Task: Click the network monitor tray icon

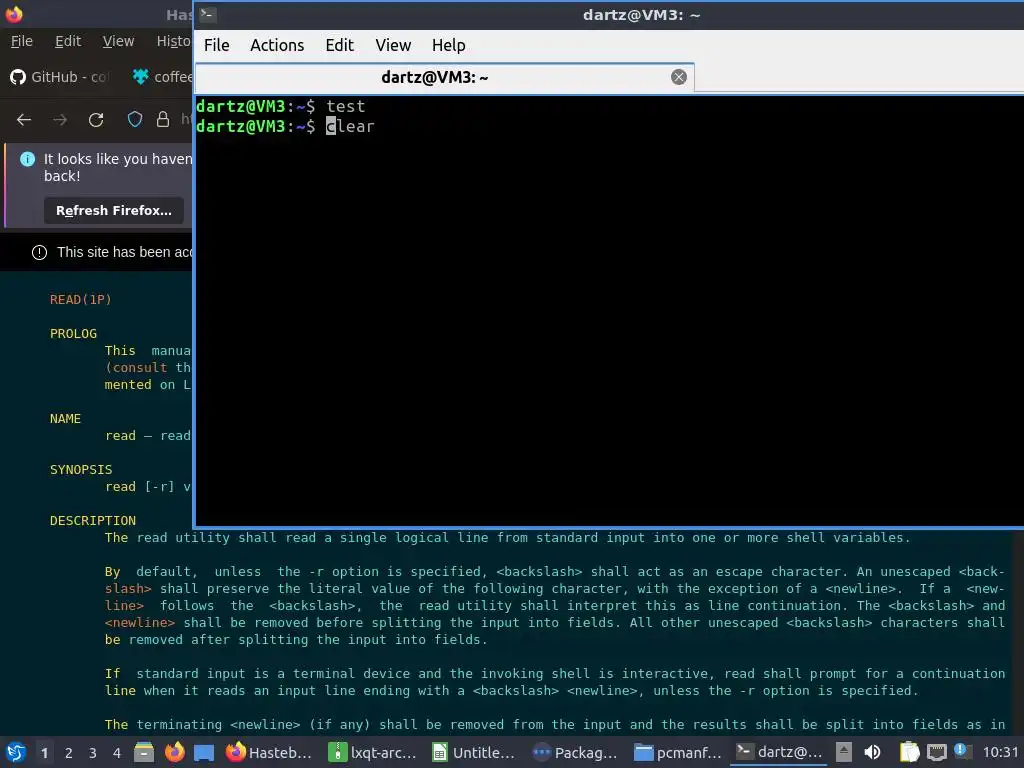Action: click(936, 753)
